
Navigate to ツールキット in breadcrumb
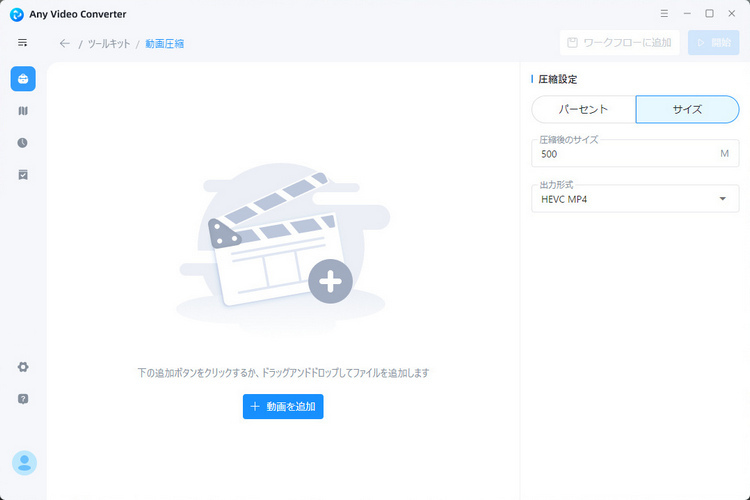(x=109, y=44)
